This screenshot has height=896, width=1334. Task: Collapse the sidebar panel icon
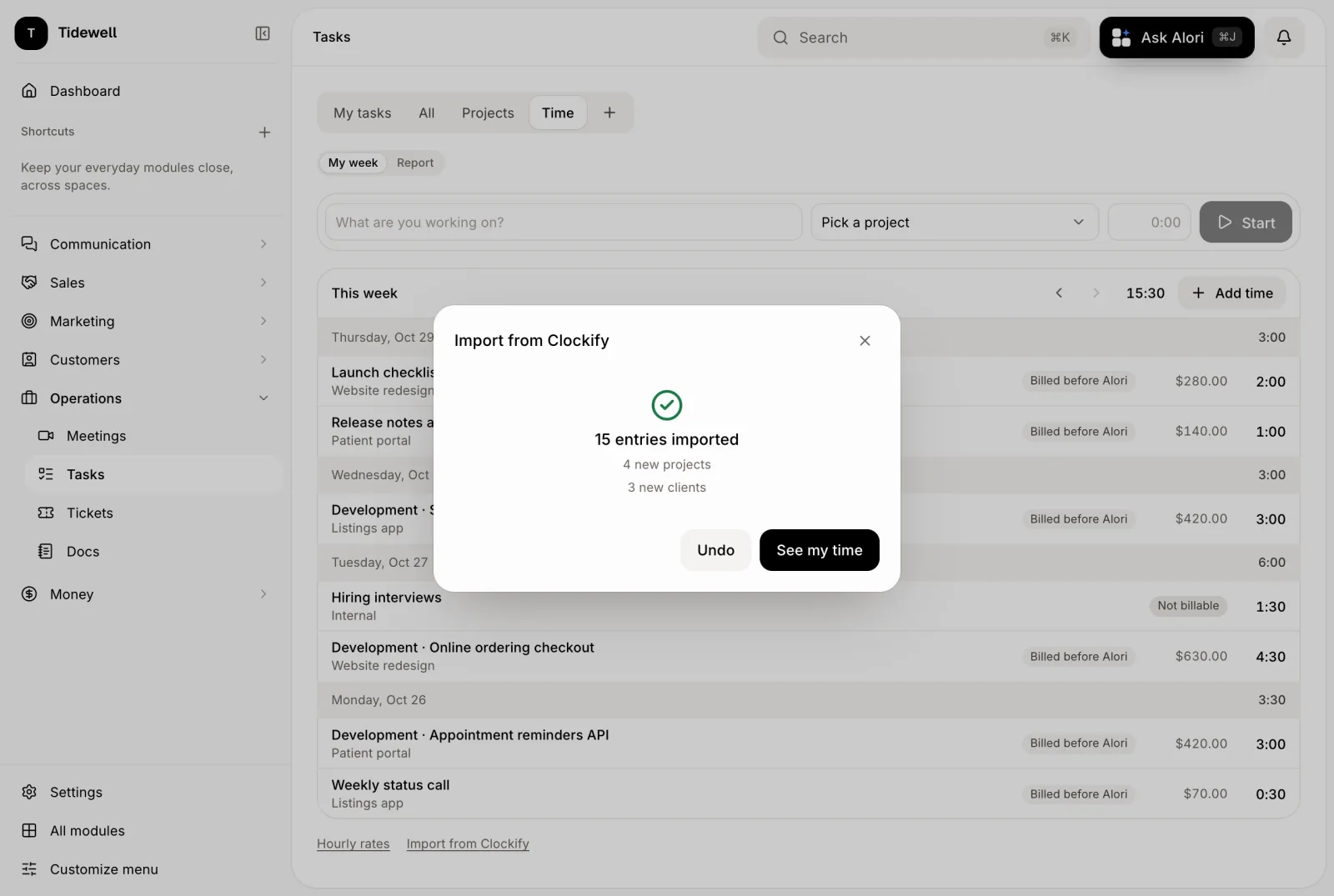263,33
